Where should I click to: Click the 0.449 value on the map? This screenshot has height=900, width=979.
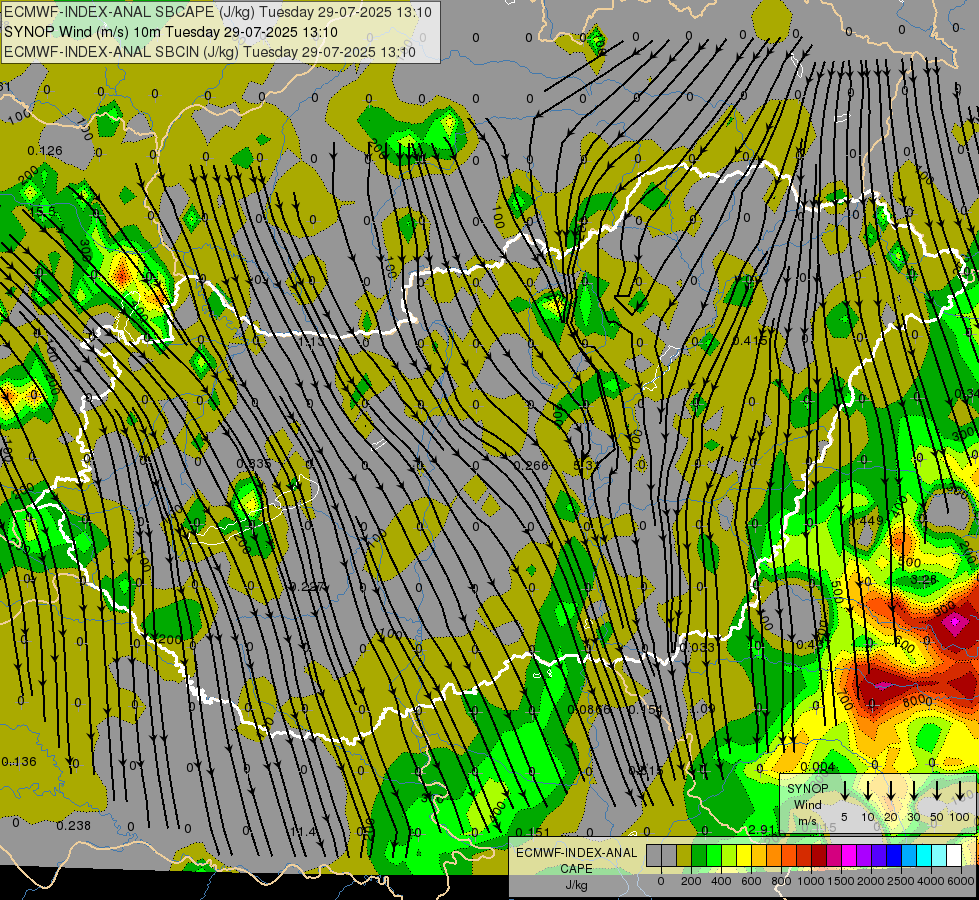click(x=867, y=520)
